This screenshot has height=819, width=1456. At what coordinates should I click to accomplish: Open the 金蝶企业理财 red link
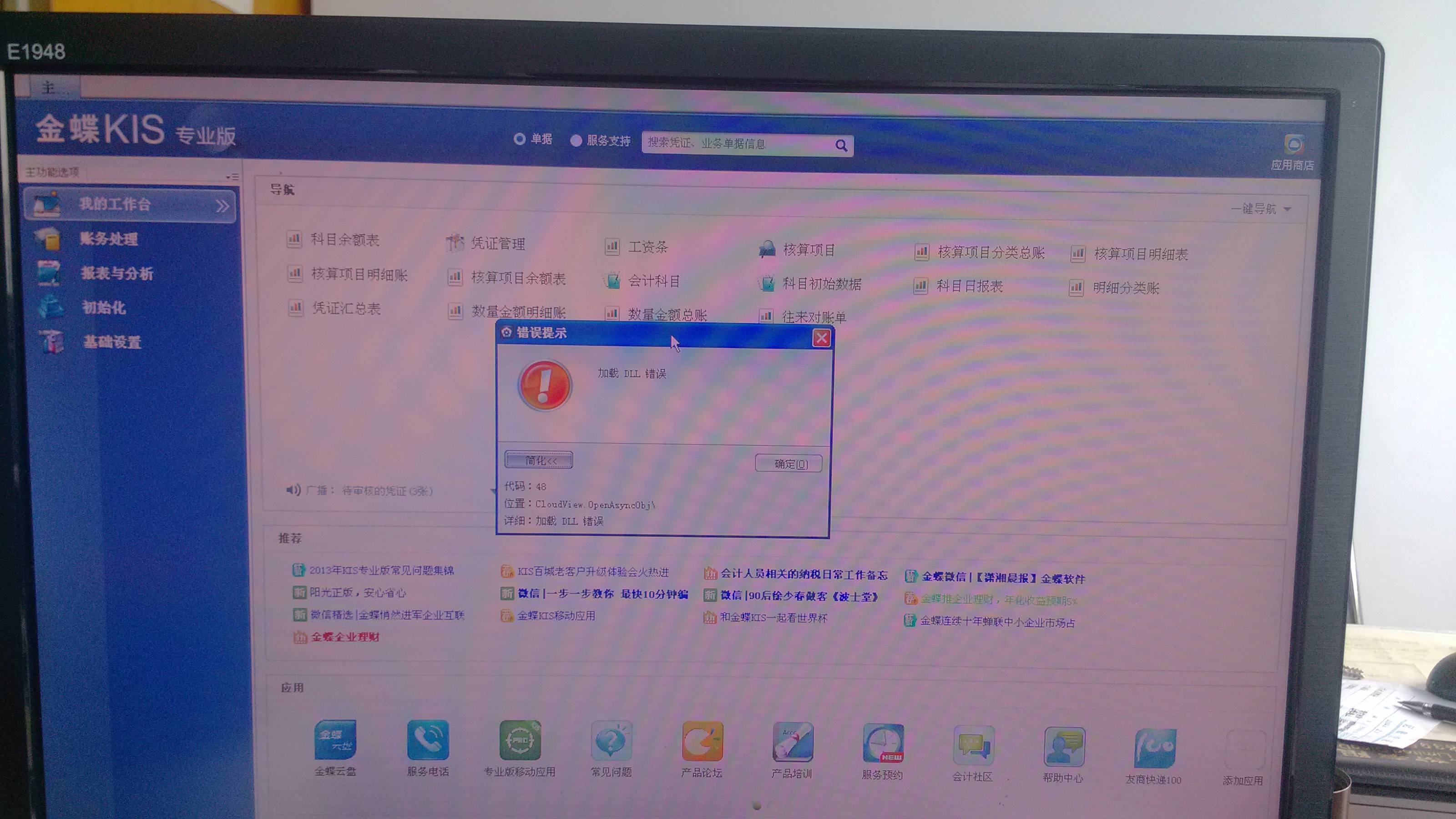tap(345, 637)
